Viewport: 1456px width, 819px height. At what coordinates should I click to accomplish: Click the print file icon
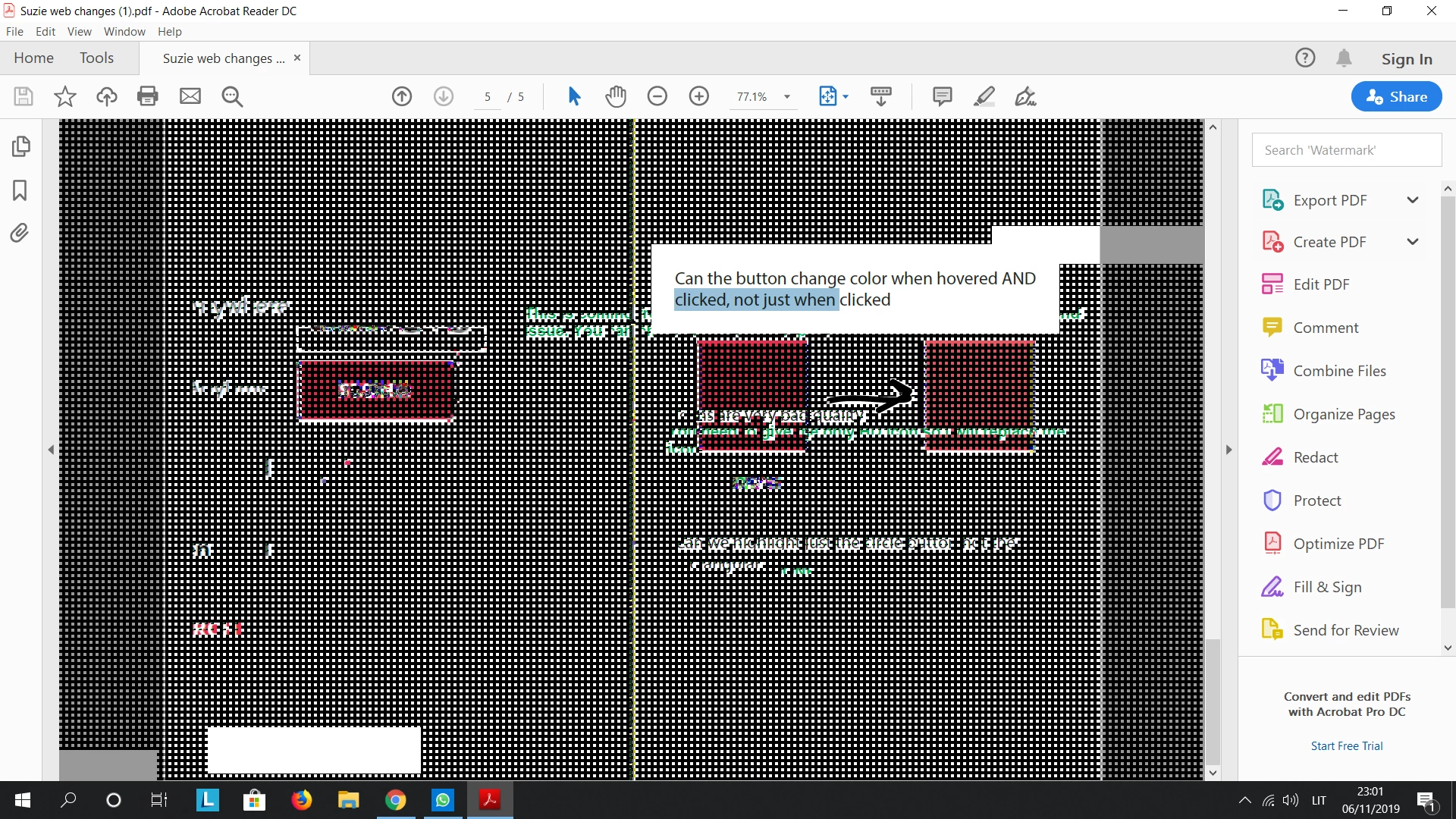point(148,96)
